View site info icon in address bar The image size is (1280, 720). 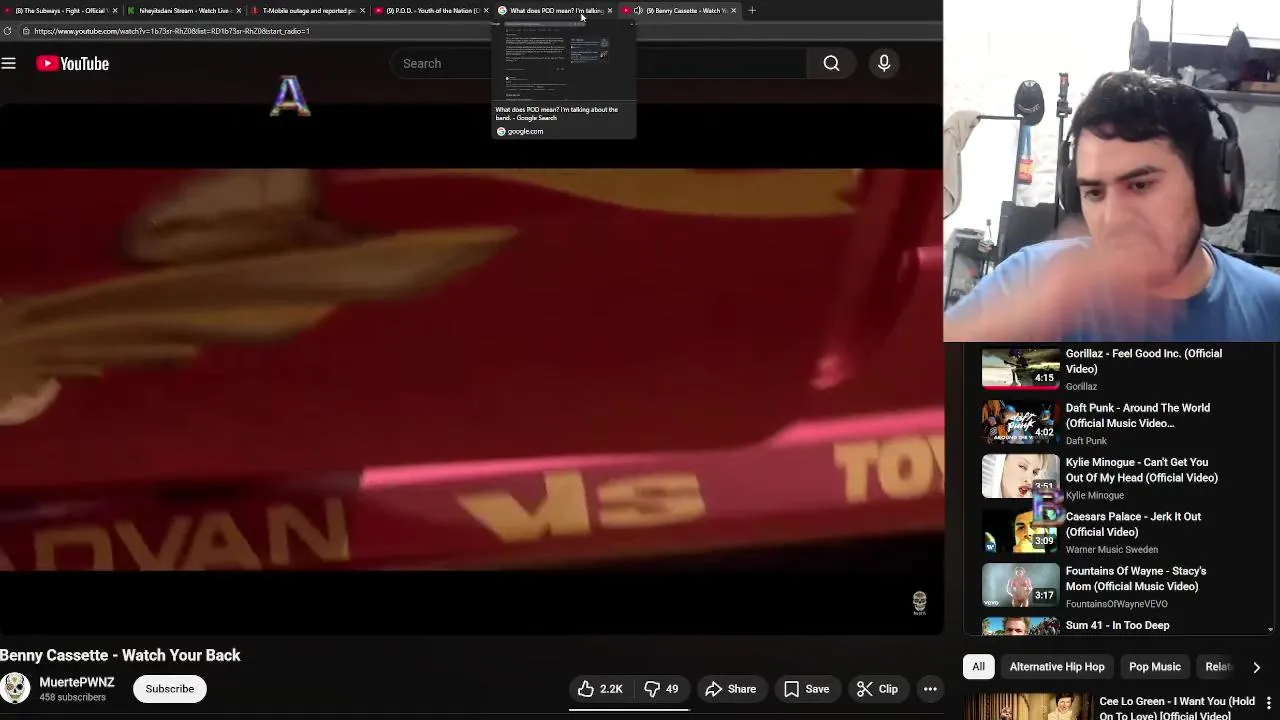point(26,31)
